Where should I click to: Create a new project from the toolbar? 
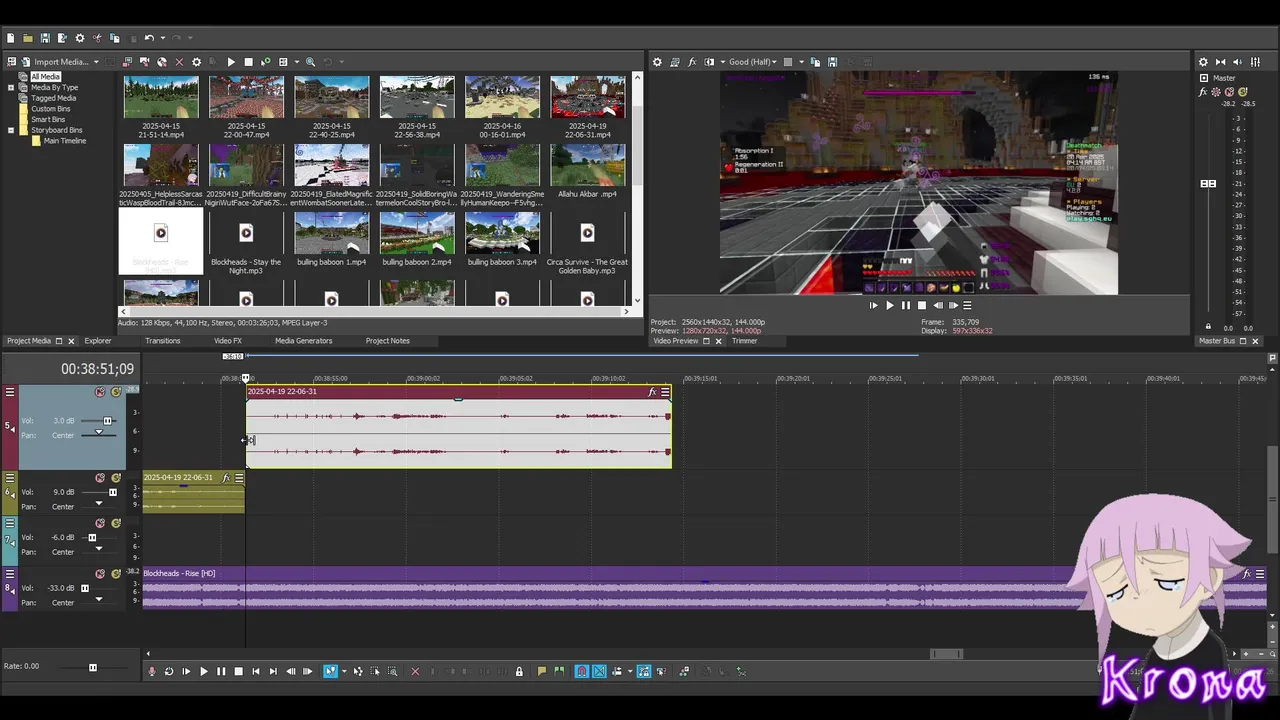(x=10, y=38)
